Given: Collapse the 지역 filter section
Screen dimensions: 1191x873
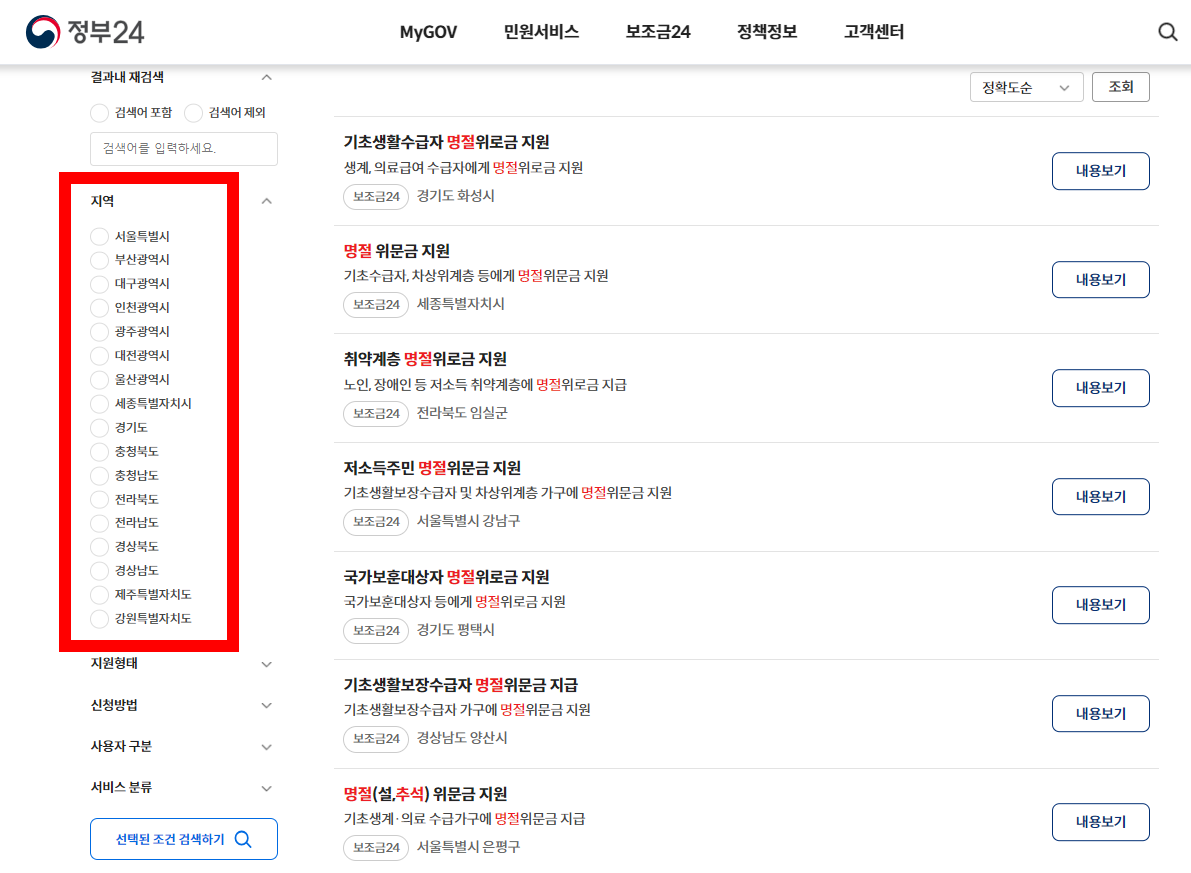Looking at the screenshot, I should click(x=266, y=201).
